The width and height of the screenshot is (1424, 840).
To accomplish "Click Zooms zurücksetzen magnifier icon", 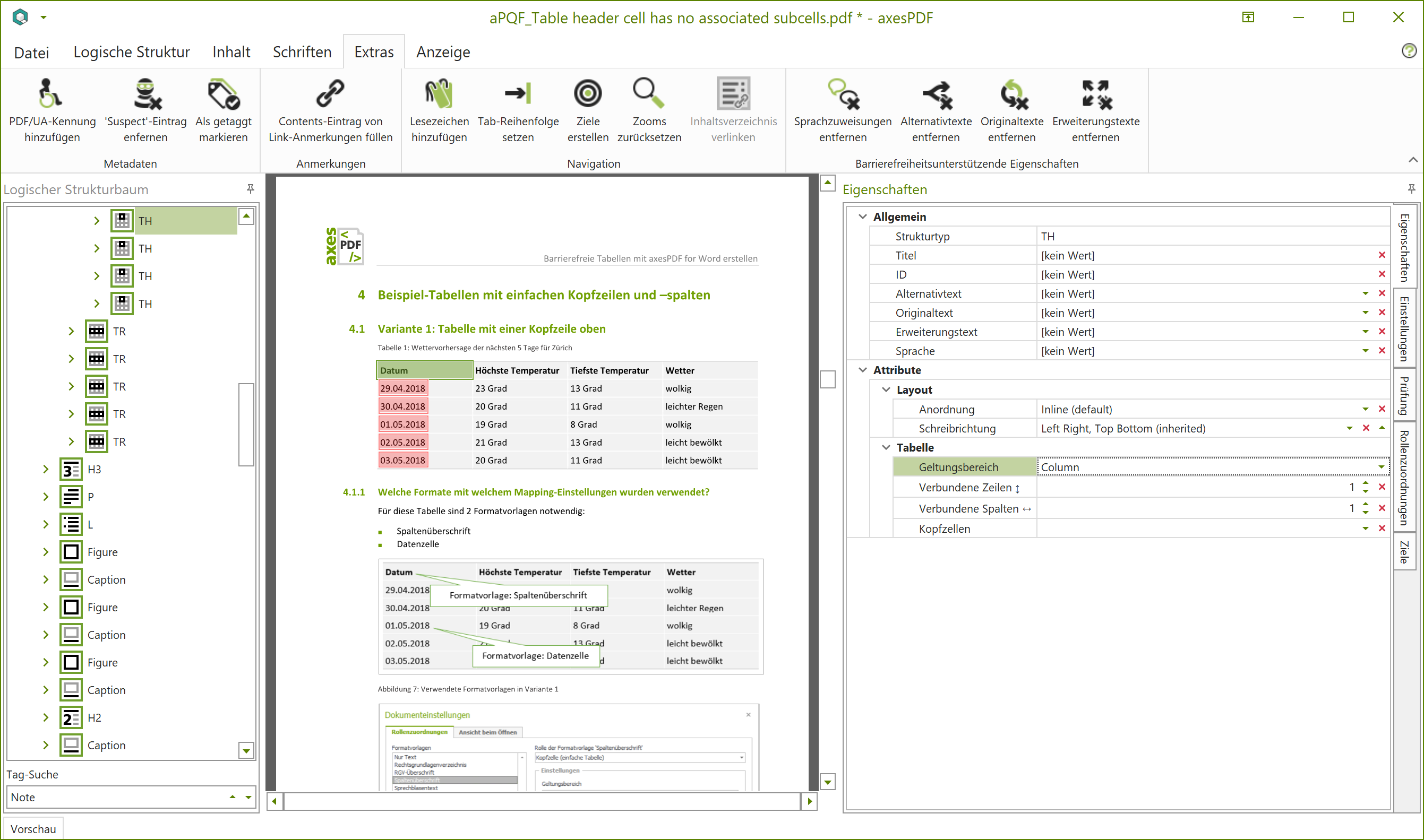I will coord(648,94).
